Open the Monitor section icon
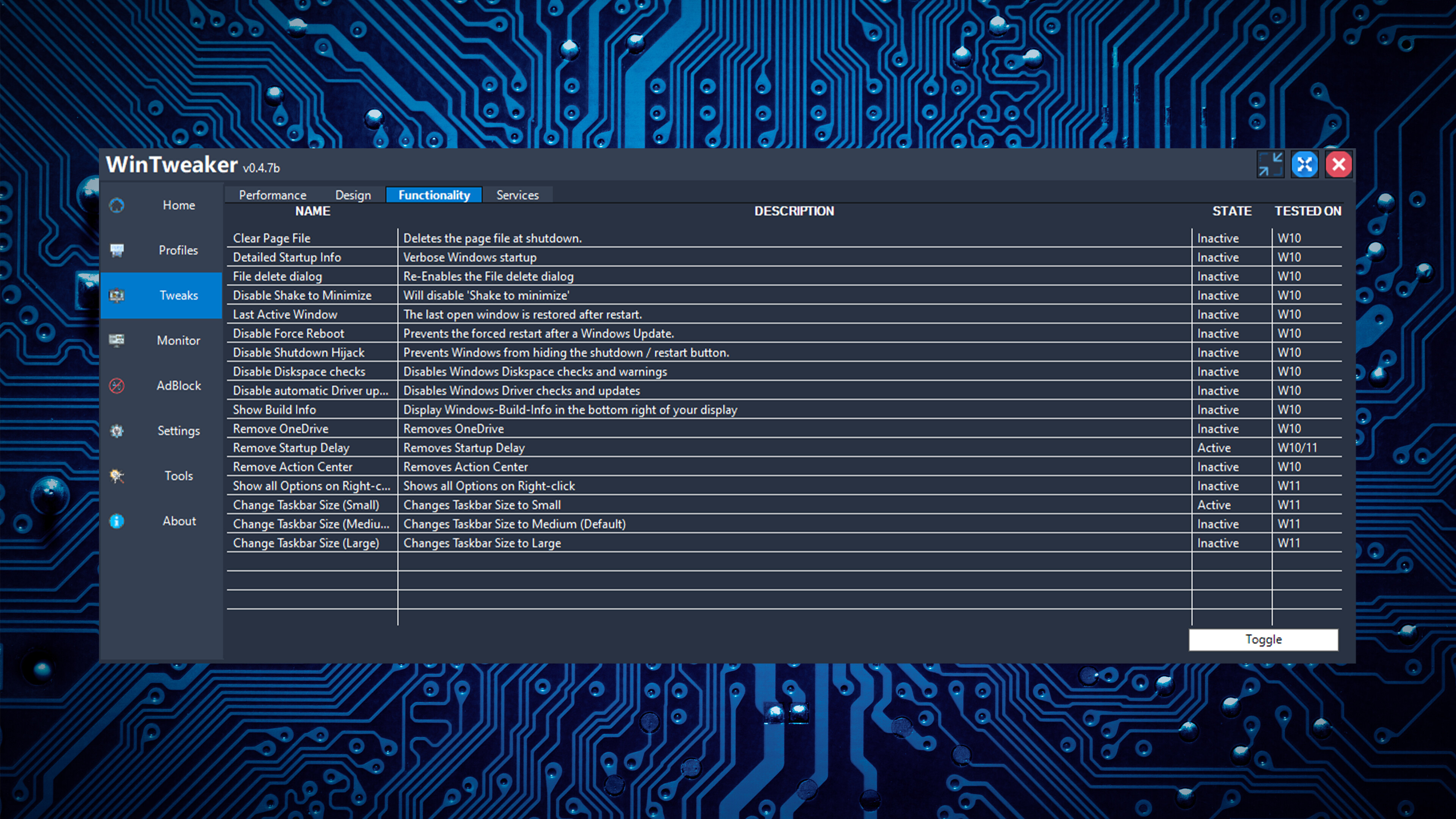Screen dimensions: 1456x819 [116, 340]
